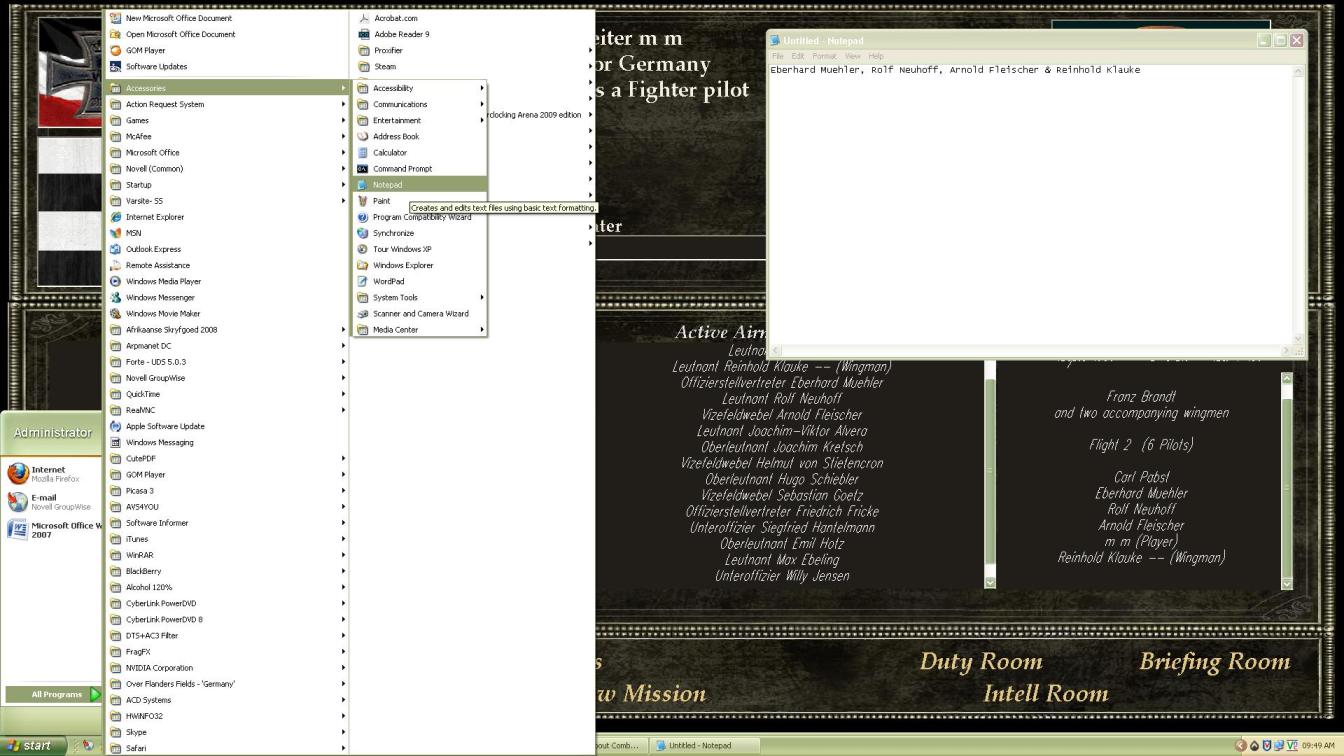
Task: Launch Adobe Reader 9
Action: [x=472, y=34]
